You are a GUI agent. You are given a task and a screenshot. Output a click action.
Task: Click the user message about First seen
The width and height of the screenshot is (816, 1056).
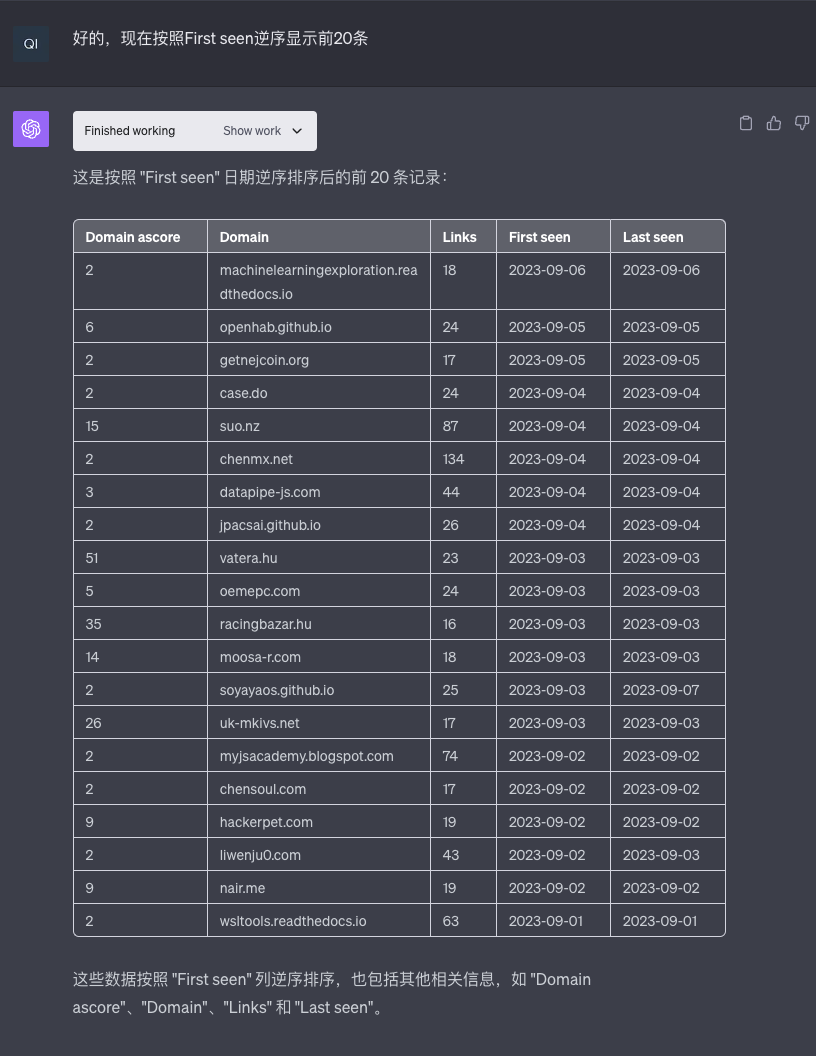coord(220,39)
